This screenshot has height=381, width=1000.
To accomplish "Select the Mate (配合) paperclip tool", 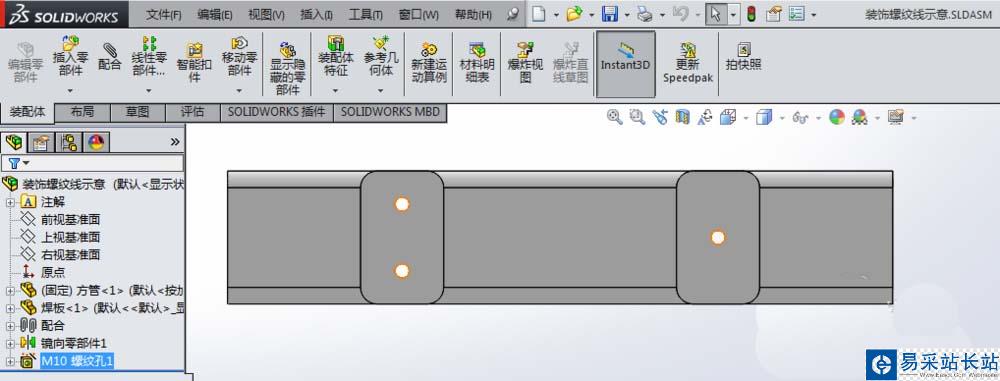I will pyautogui.click(x=110, y=50).
